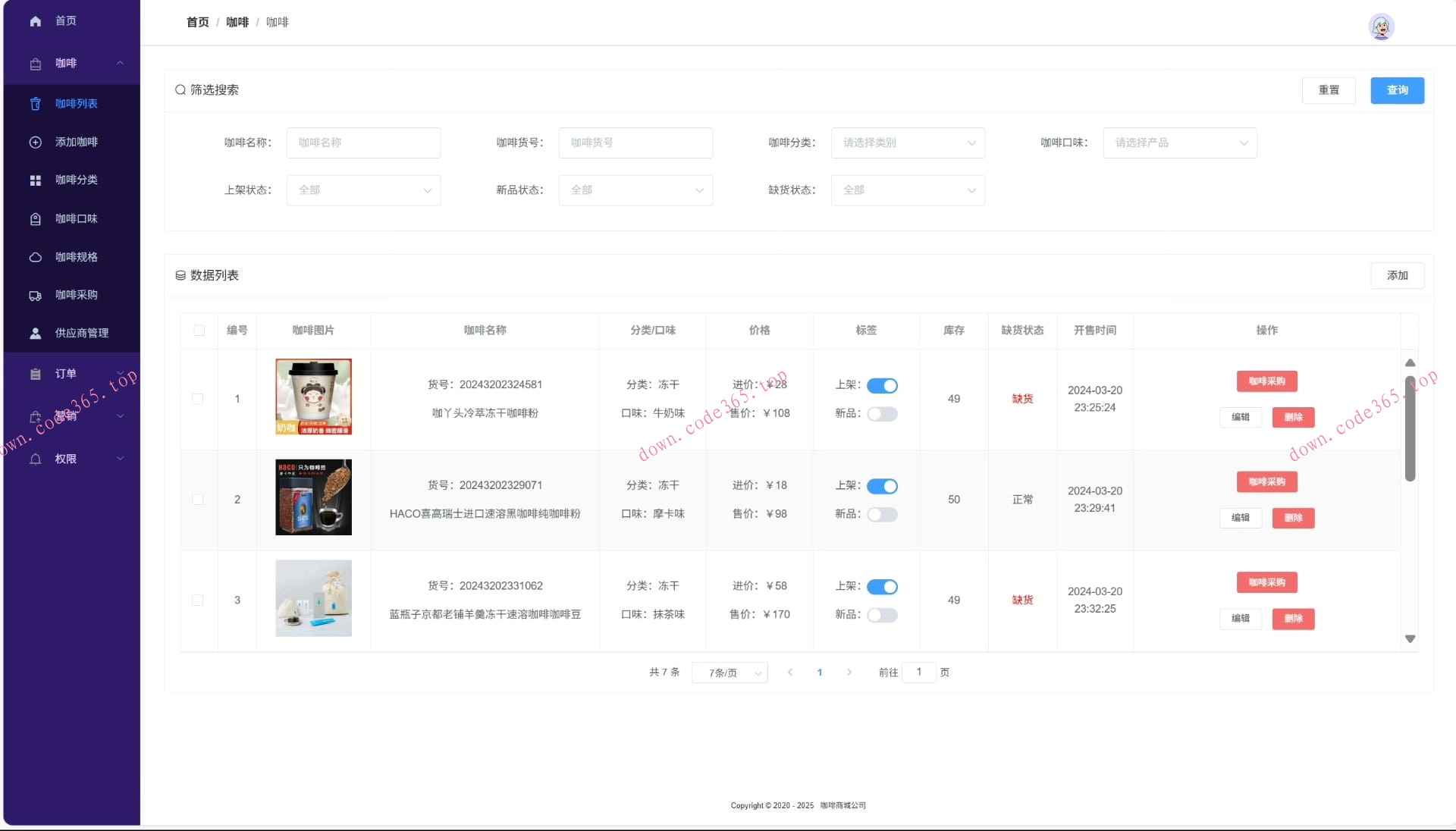Open the 咖啡分类 category dropdown
Viewport: 1456px width, 831px height.
click(908, 143)
